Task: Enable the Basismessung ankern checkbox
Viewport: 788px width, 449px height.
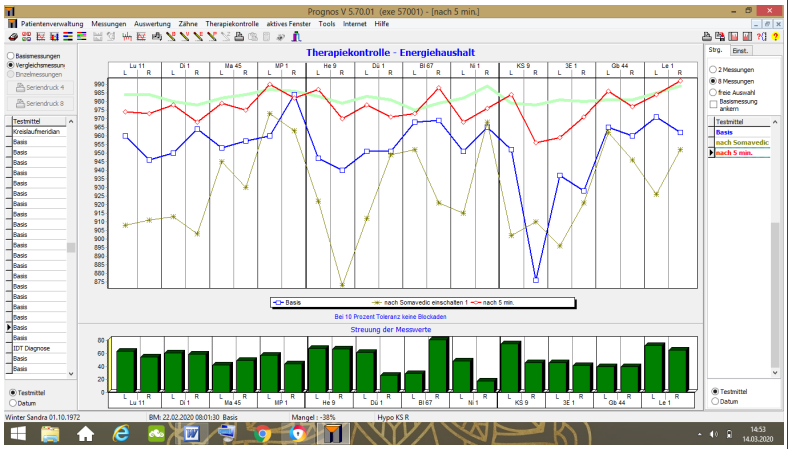Action: point(712,103)
